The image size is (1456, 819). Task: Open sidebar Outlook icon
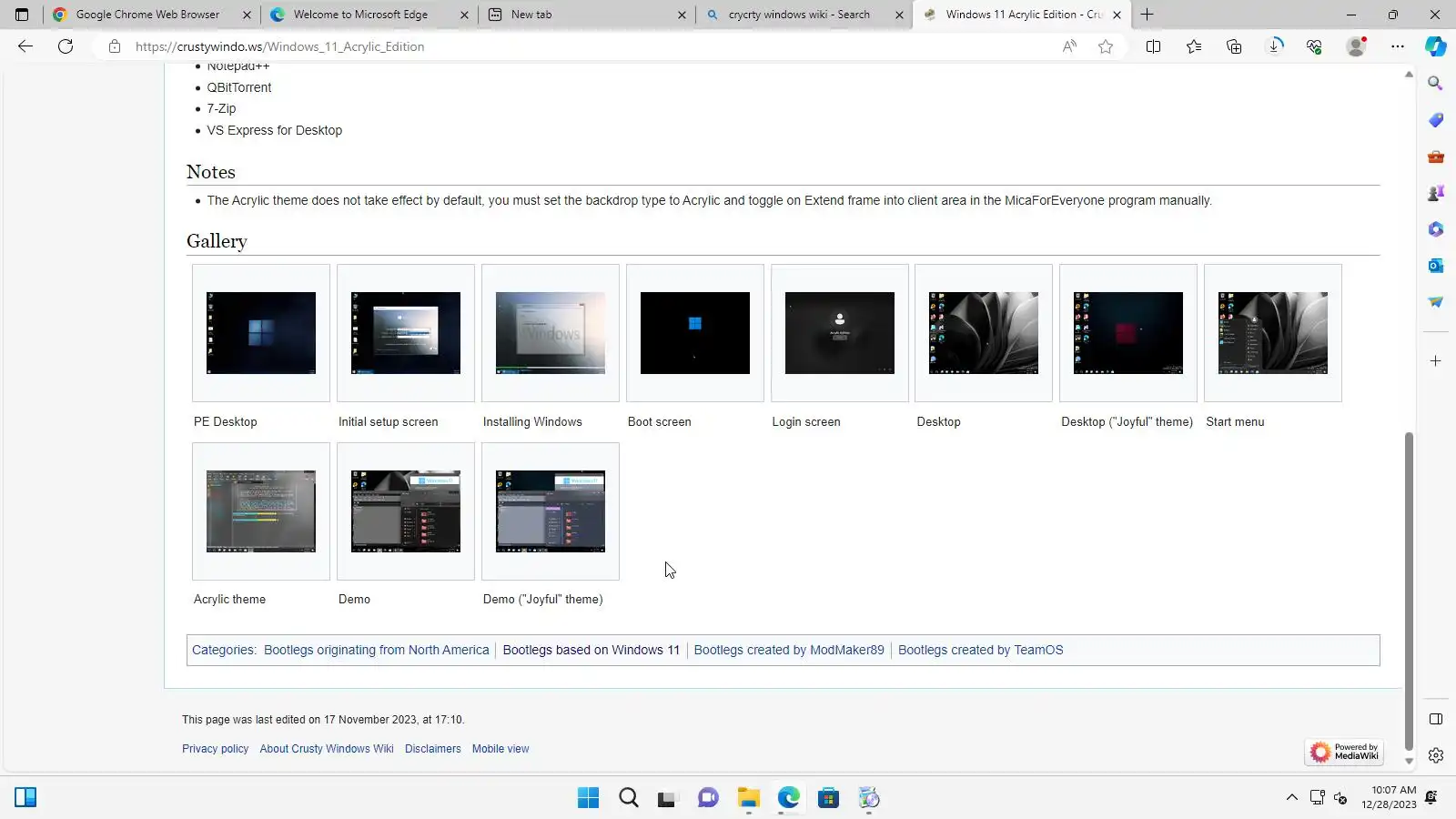click(x=1435, y=266)
